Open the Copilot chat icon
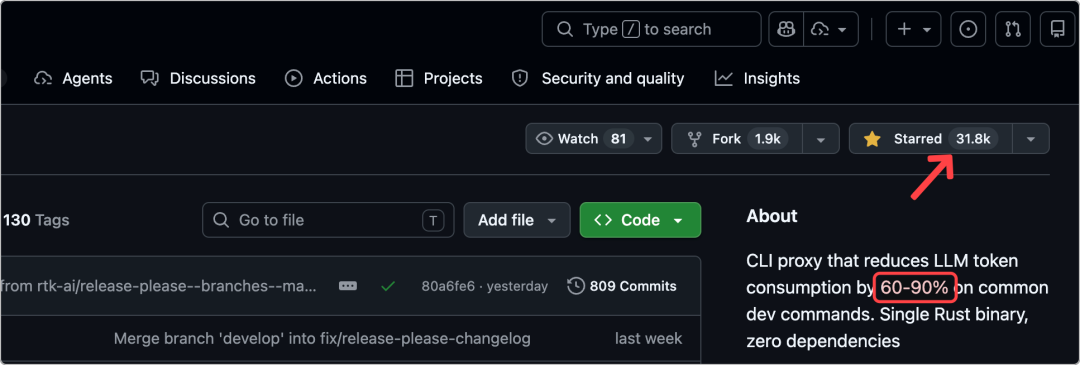The width and height of the screenshot is (1080, 365). click(786, 30)
